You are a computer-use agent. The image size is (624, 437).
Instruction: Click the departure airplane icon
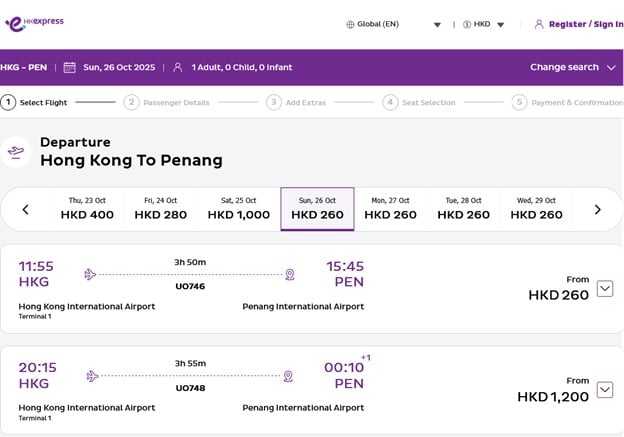(x=16, y=152)
